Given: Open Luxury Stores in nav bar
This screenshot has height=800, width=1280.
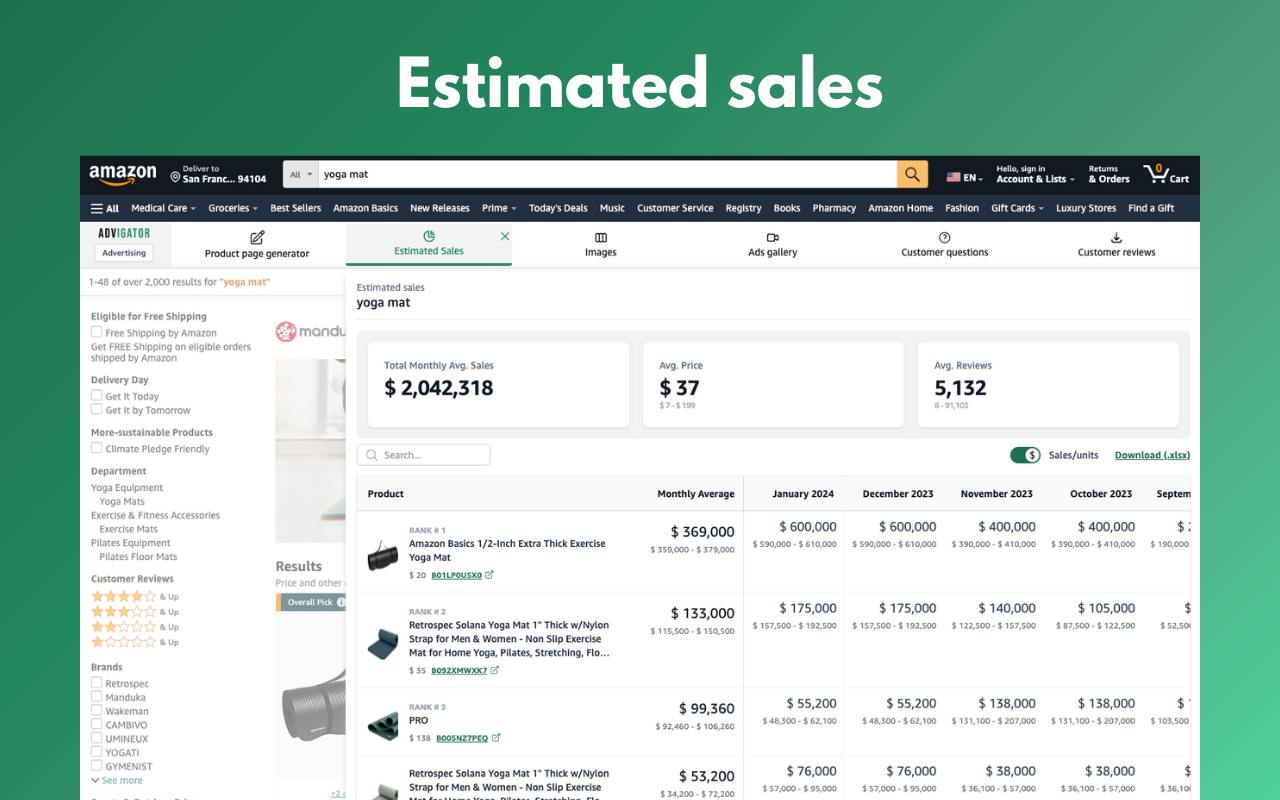Looking at the screenshot, I should (x=1086, y=208).
